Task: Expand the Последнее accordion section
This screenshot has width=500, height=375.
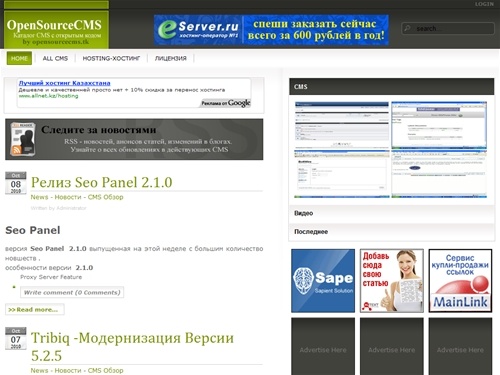Action: pos(392,232)
